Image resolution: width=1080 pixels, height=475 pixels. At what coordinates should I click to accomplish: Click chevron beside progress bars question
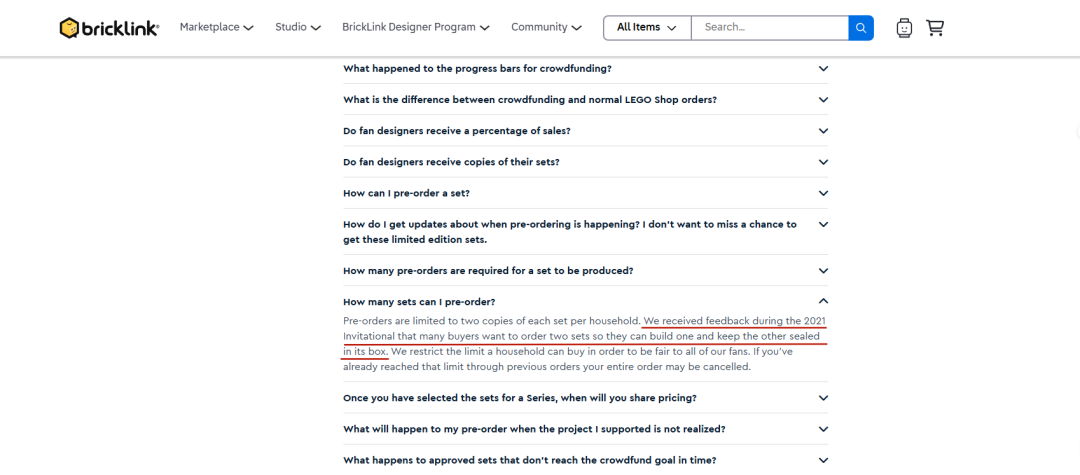(x=823, y=69)
